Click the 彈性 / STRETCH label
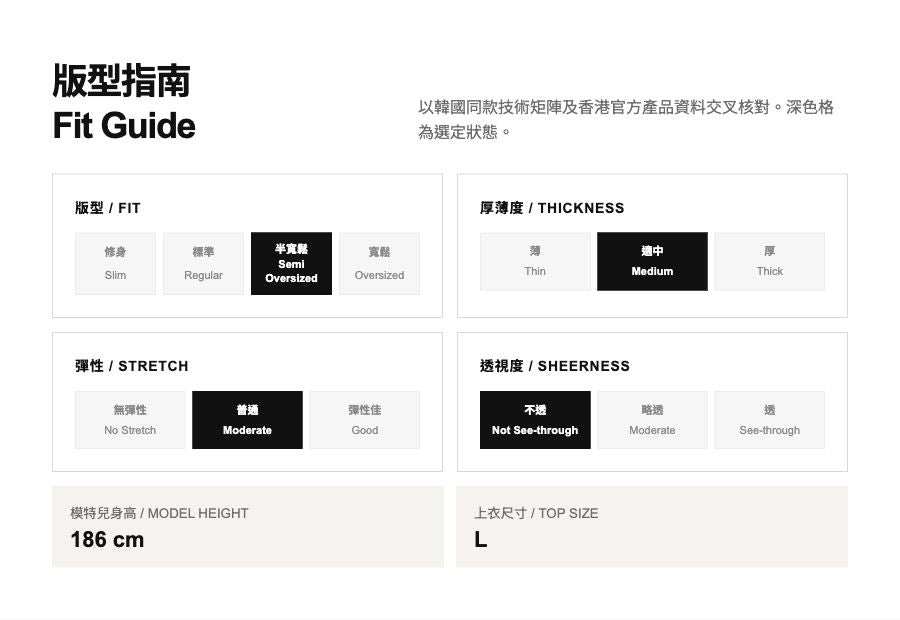The image size is (900, 620). pyautogui.click(x=131, y=366)
